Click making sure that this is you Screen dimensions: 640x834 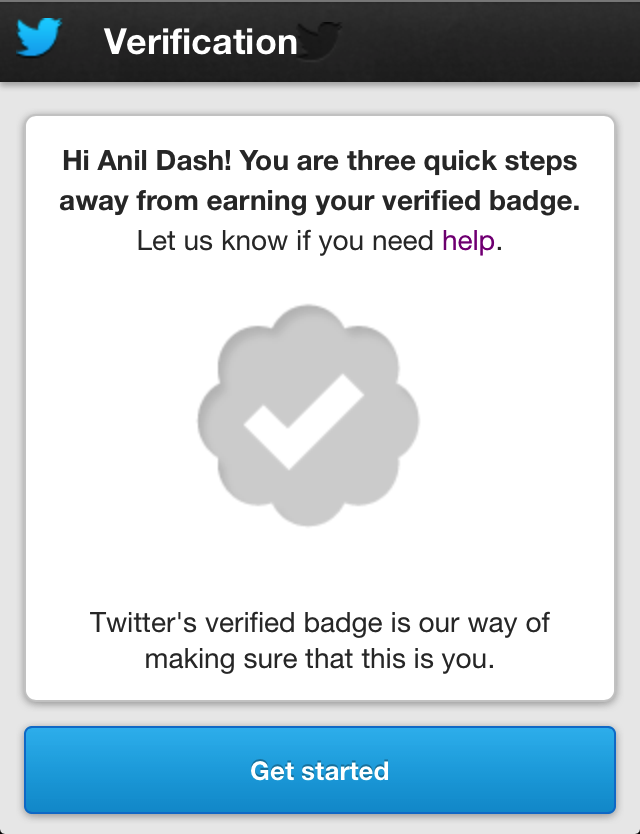pyautogui.click(x=320, y=659)
